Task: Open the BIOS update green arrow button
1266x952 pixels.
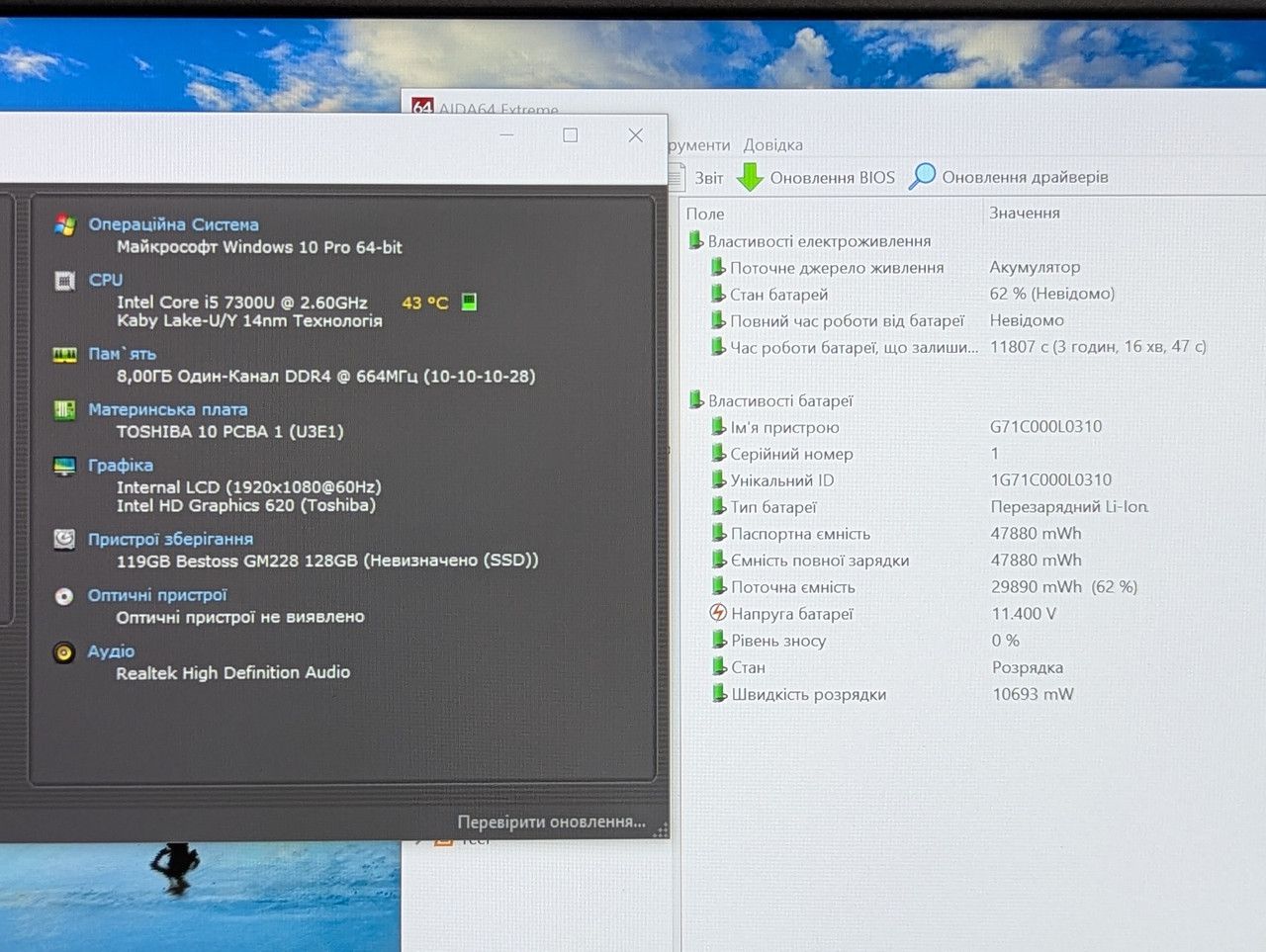Action: pyautogui.click(x=816, y=178)
